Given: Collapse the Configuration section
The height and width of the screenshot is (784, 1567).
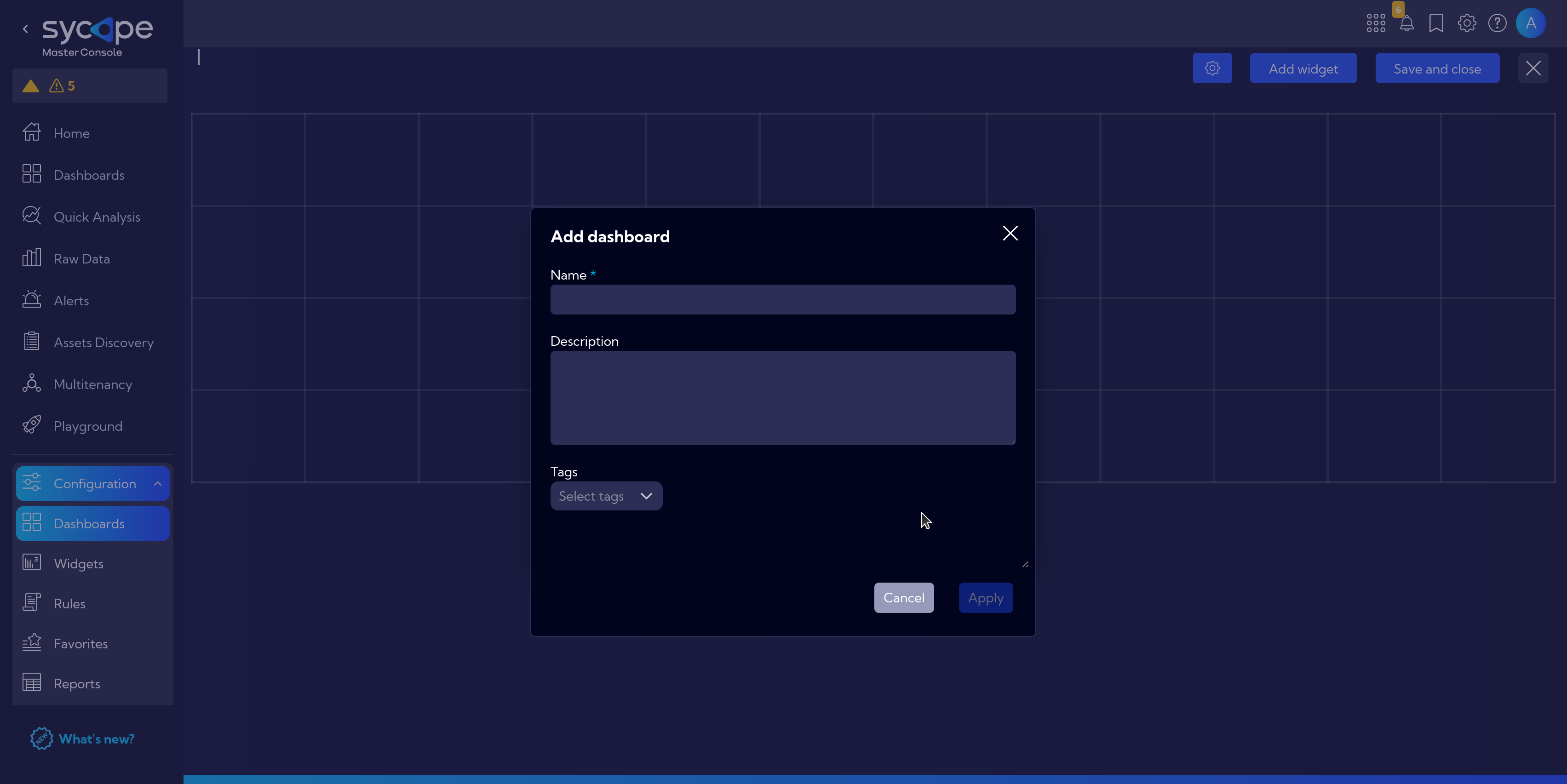Looking at the screenshot, I should (x=158, y=484).
